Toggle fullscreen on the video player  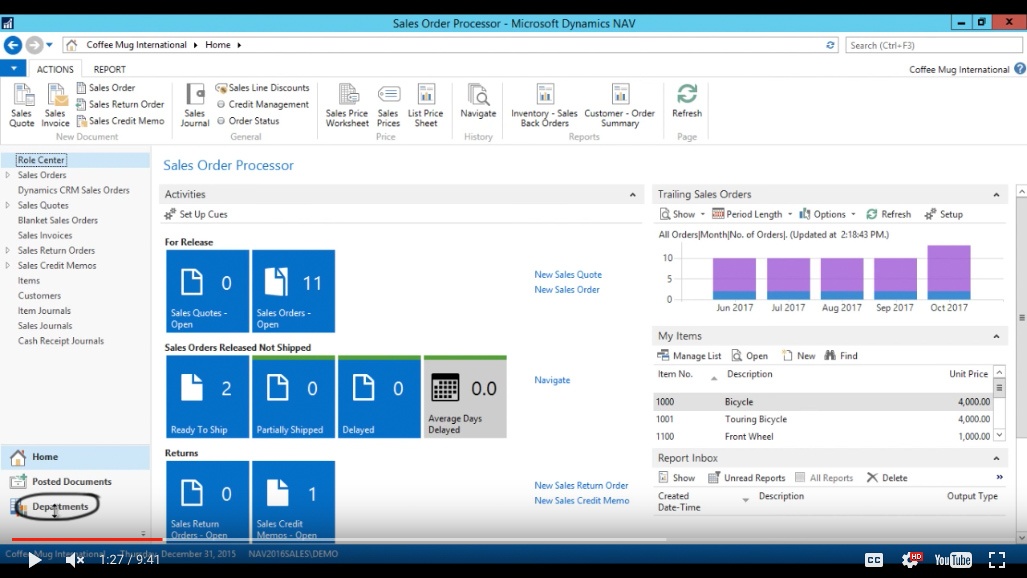pyautogui.click(x=997, y=560)
